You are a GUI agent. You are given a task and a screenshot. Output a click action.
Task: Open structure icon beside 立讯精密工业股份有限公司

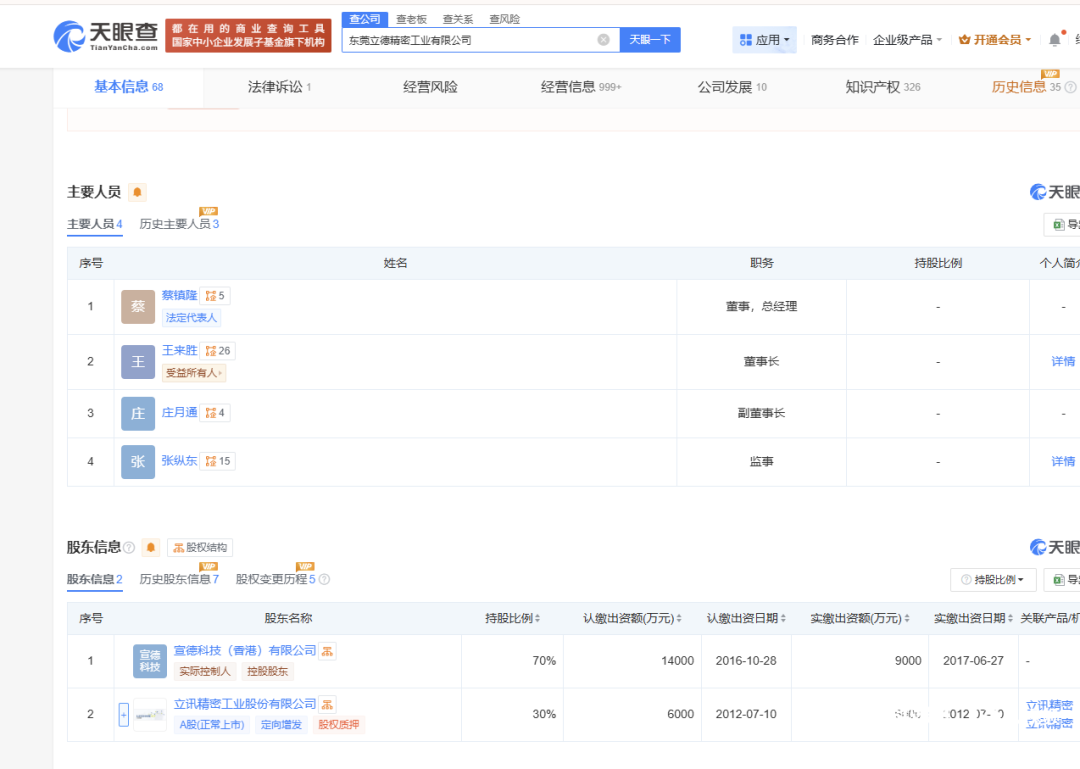[328, 704]
